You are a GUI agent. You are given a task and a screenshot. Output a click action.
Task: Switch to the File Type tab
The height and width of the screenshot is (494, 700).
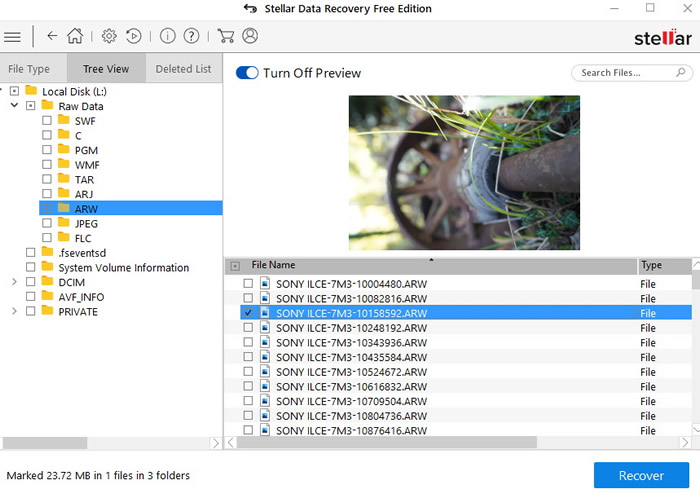coord(29,69)
